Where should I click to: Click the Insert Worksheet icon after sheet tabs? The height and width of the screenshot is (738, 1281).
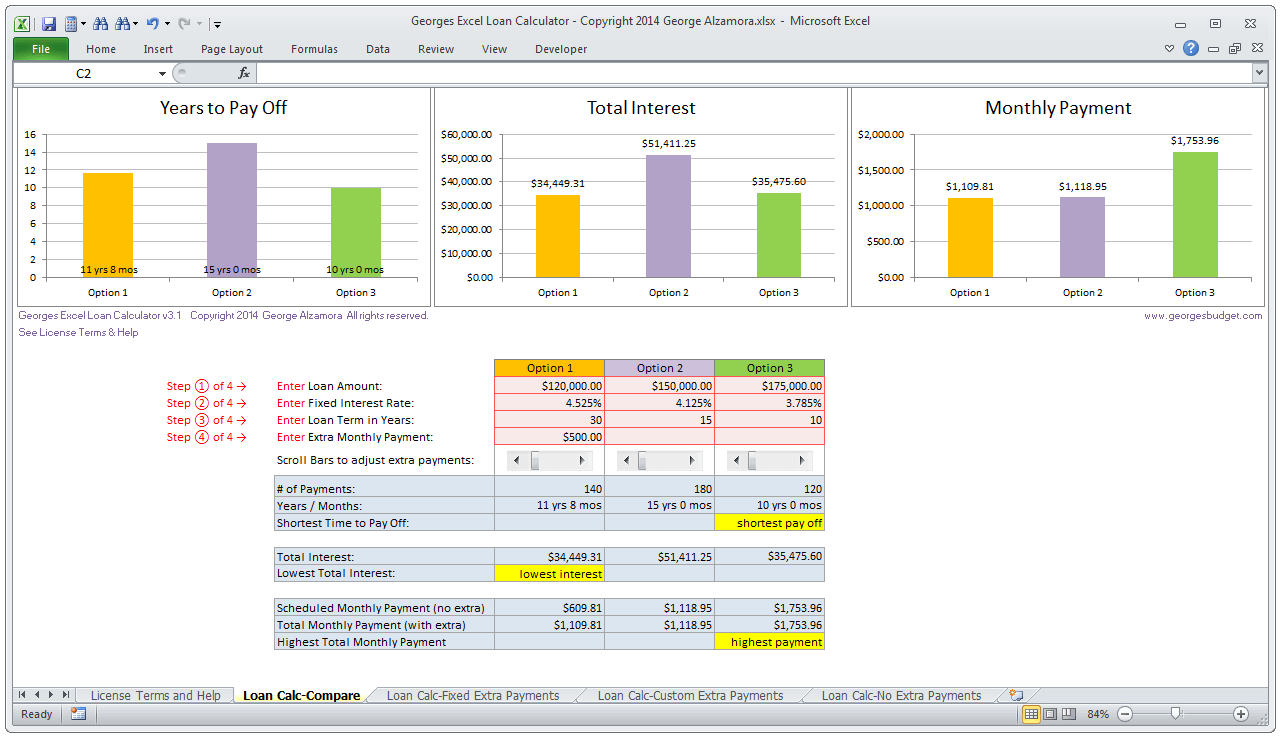click(x=1016, y=695)
